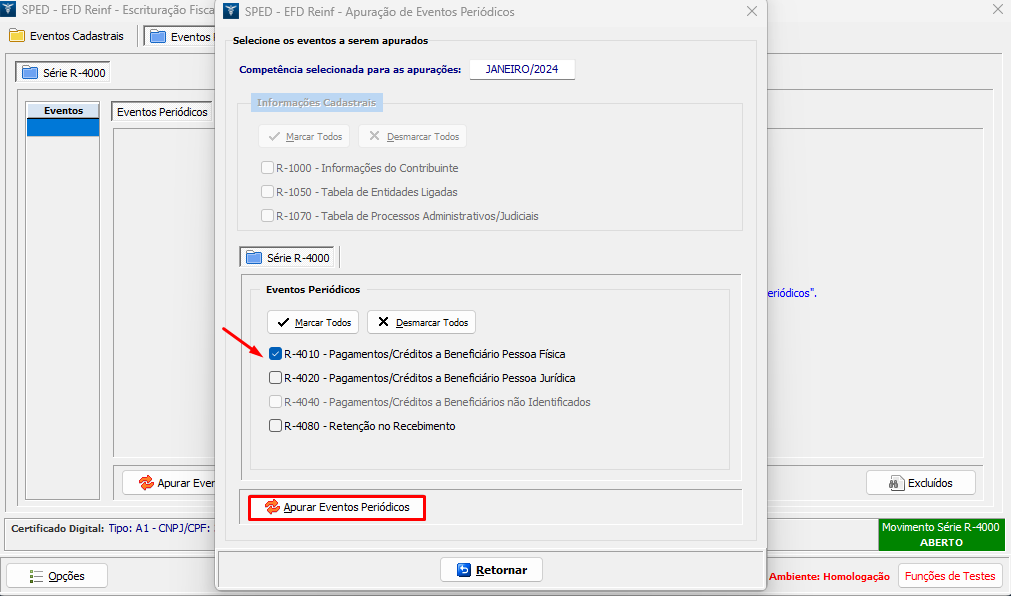Click the binoculars icon on Excluídos

(897, 483)
